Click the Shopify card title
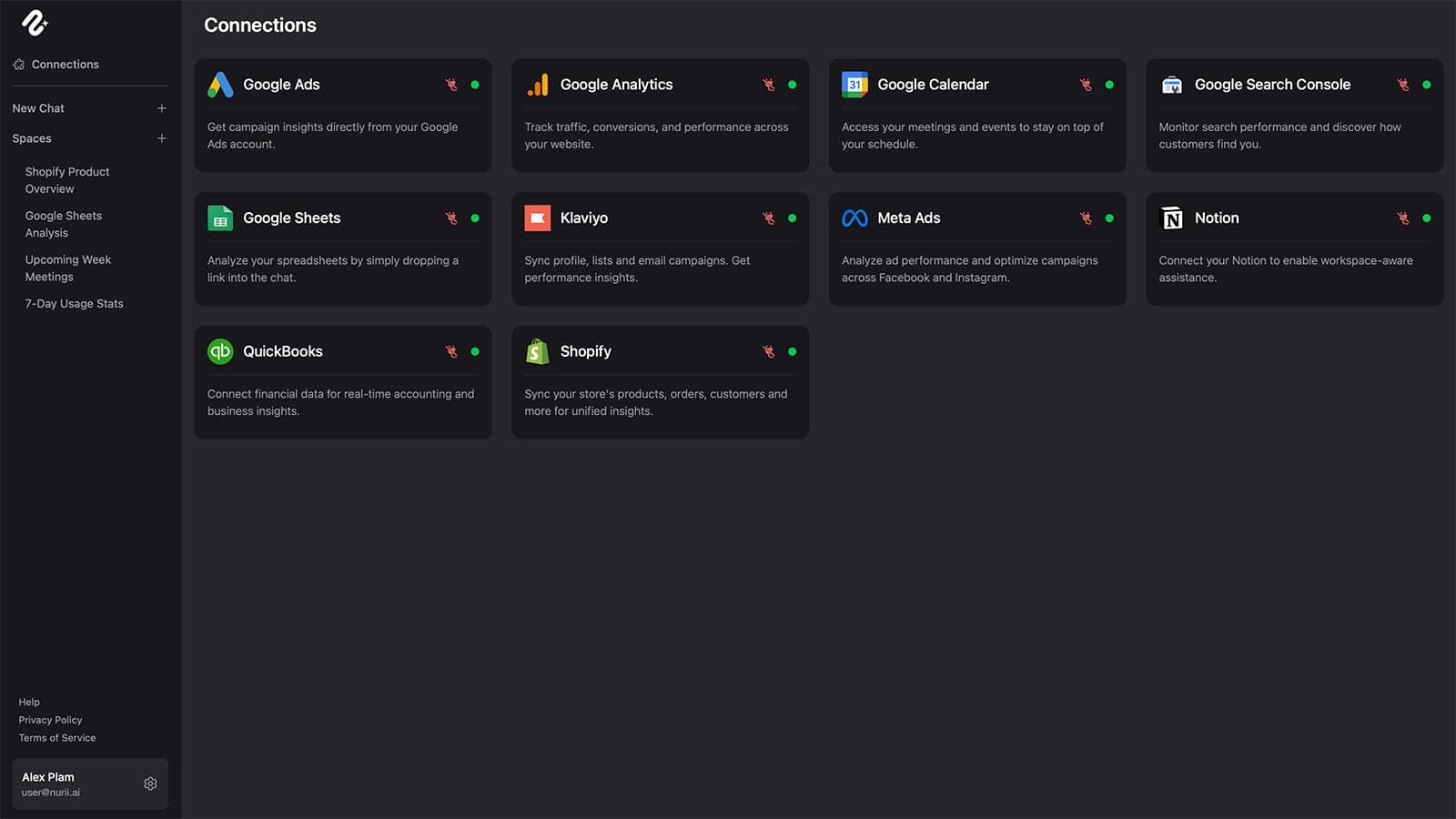Viewport: 1456px width, 819px height. pyautogui.click(x=586, y=351)
